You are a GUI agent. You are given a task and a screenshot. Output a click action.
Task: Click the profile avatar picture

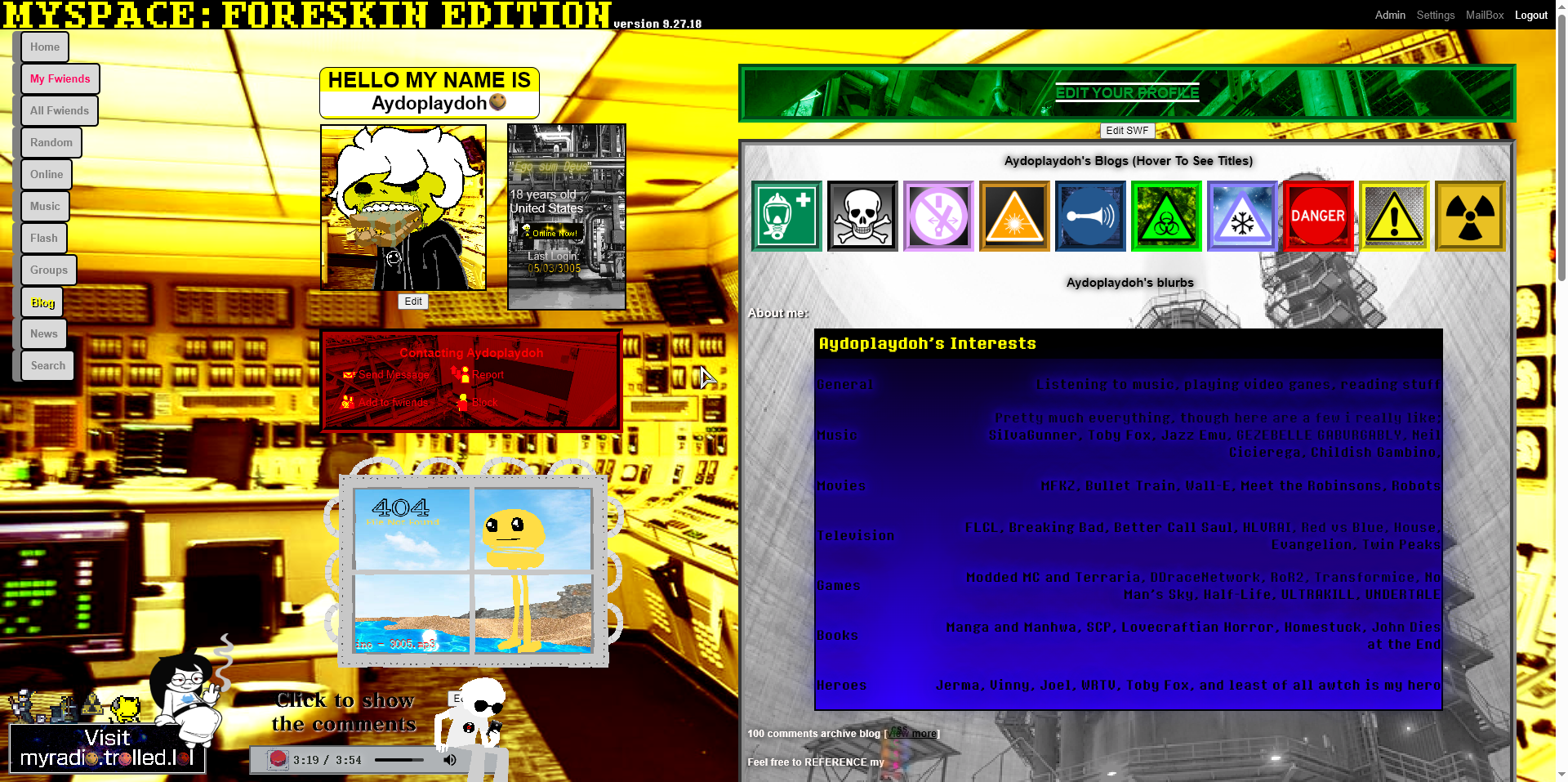(x=403, y=208)
